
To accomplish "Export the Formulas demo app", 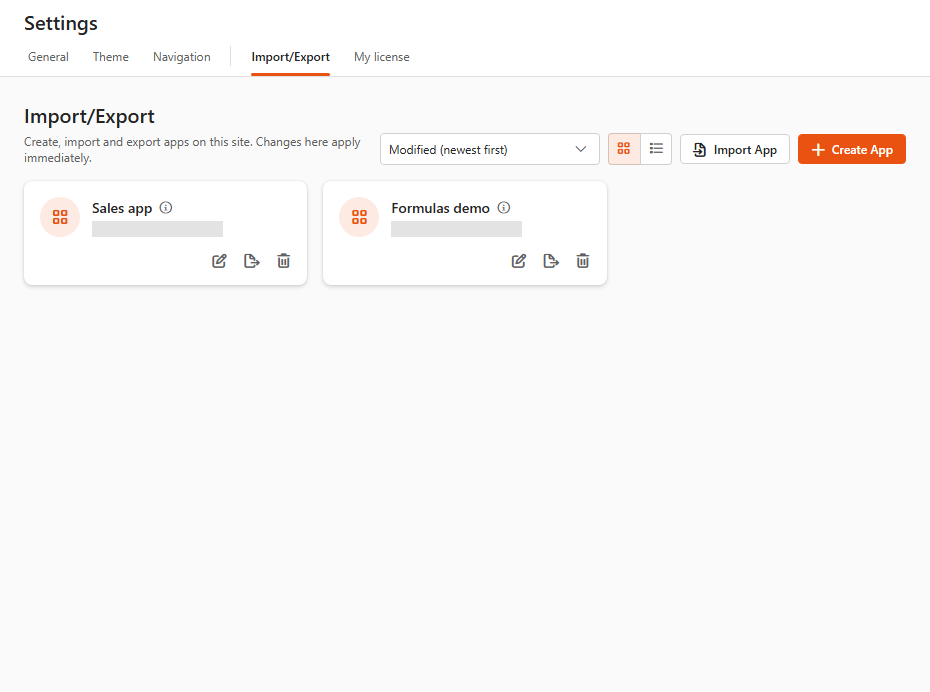I will click(x=551, y=261).
